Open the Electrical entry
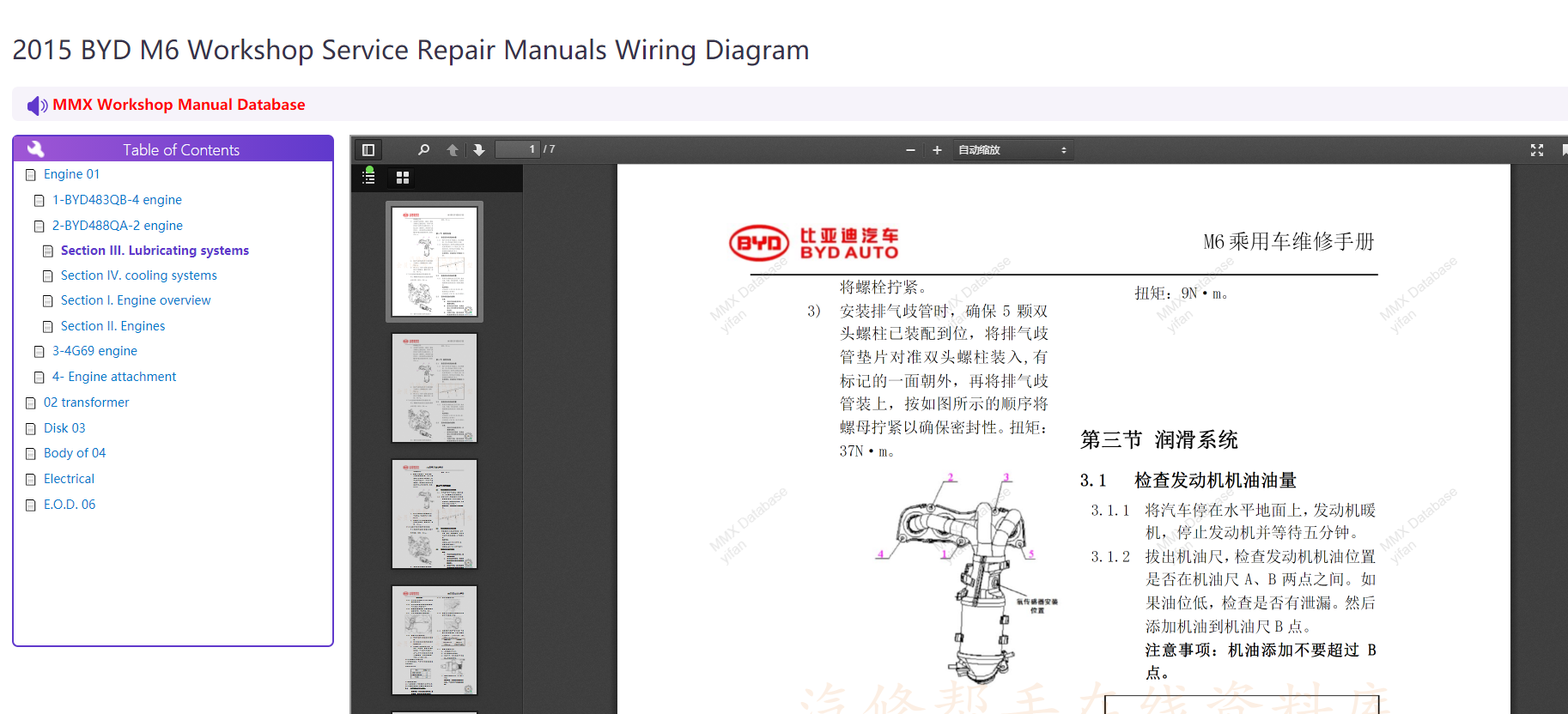 tap(69, 479)
